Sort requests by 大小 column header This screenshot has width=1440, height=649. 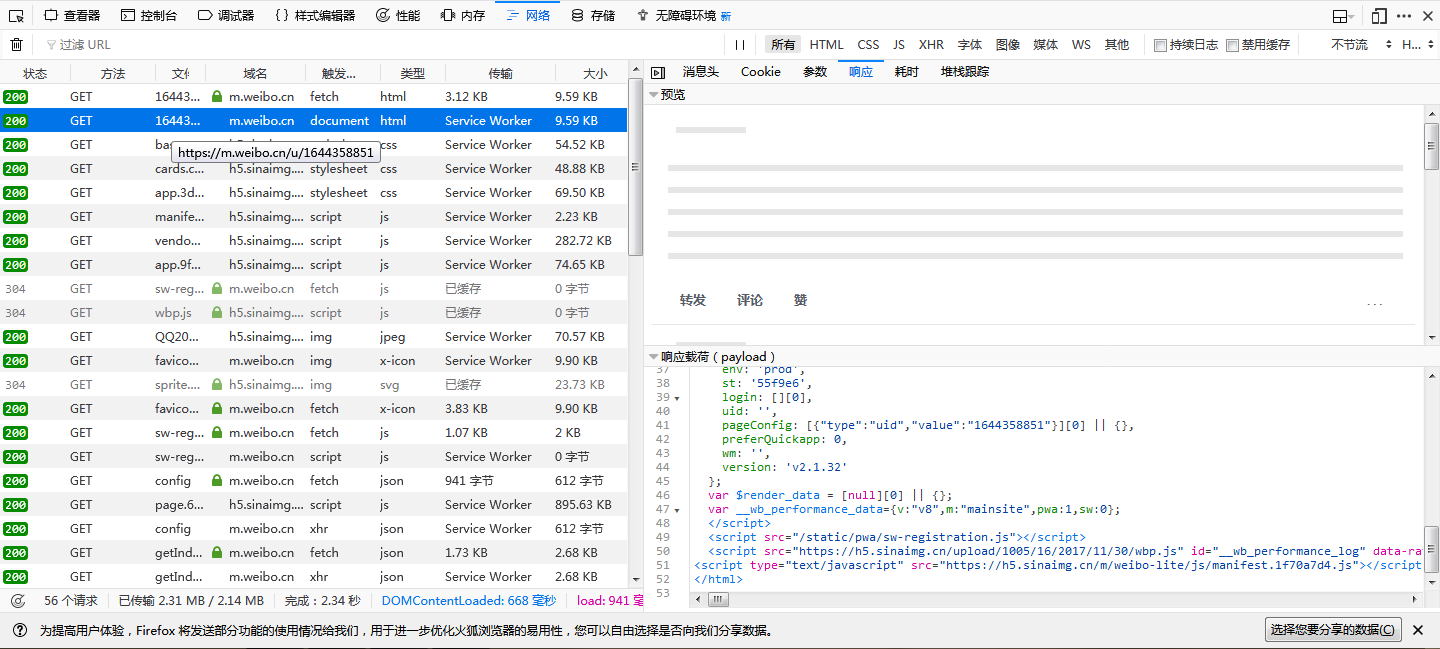594,74
